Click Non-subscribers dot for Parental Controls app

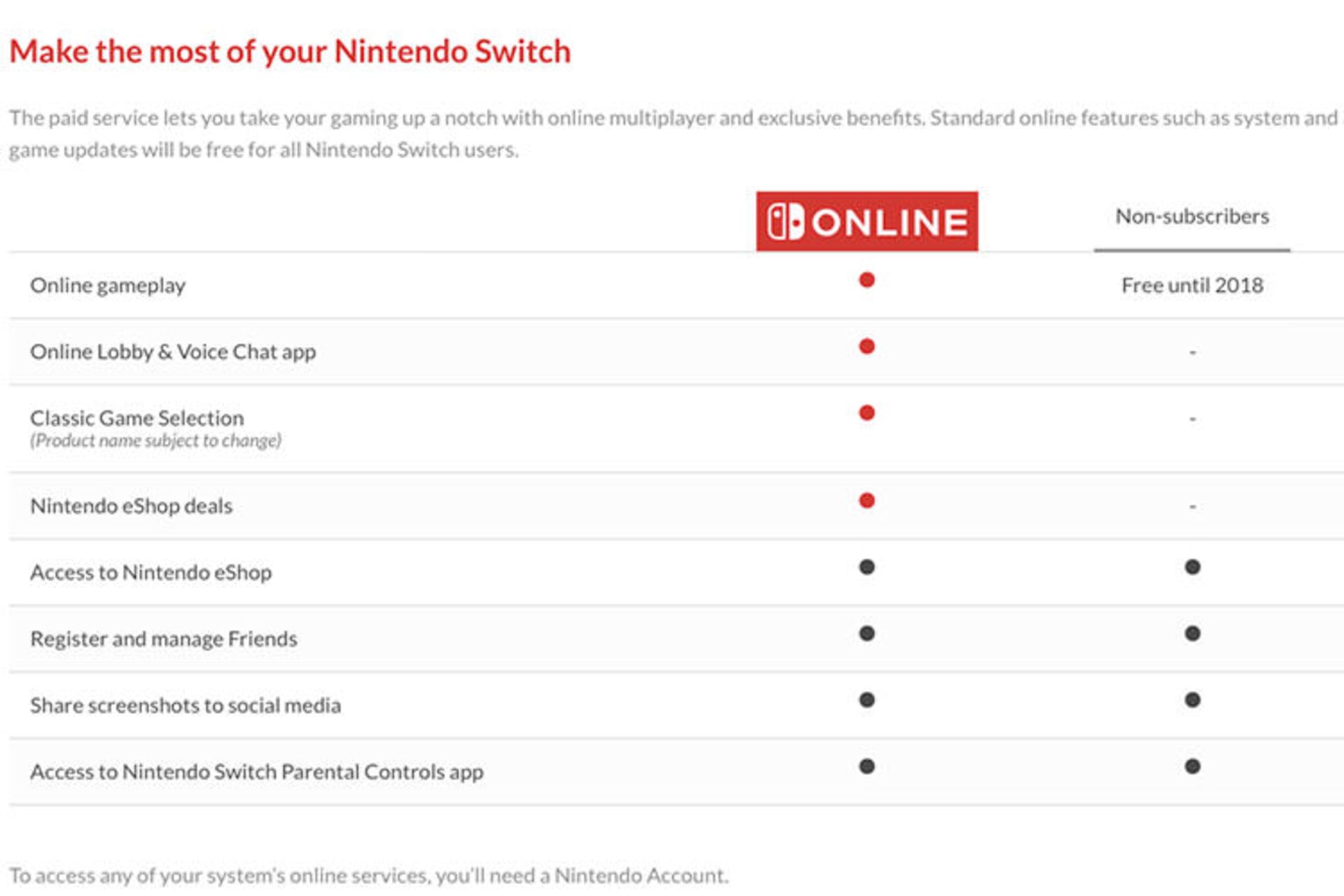pos(1193,766)
